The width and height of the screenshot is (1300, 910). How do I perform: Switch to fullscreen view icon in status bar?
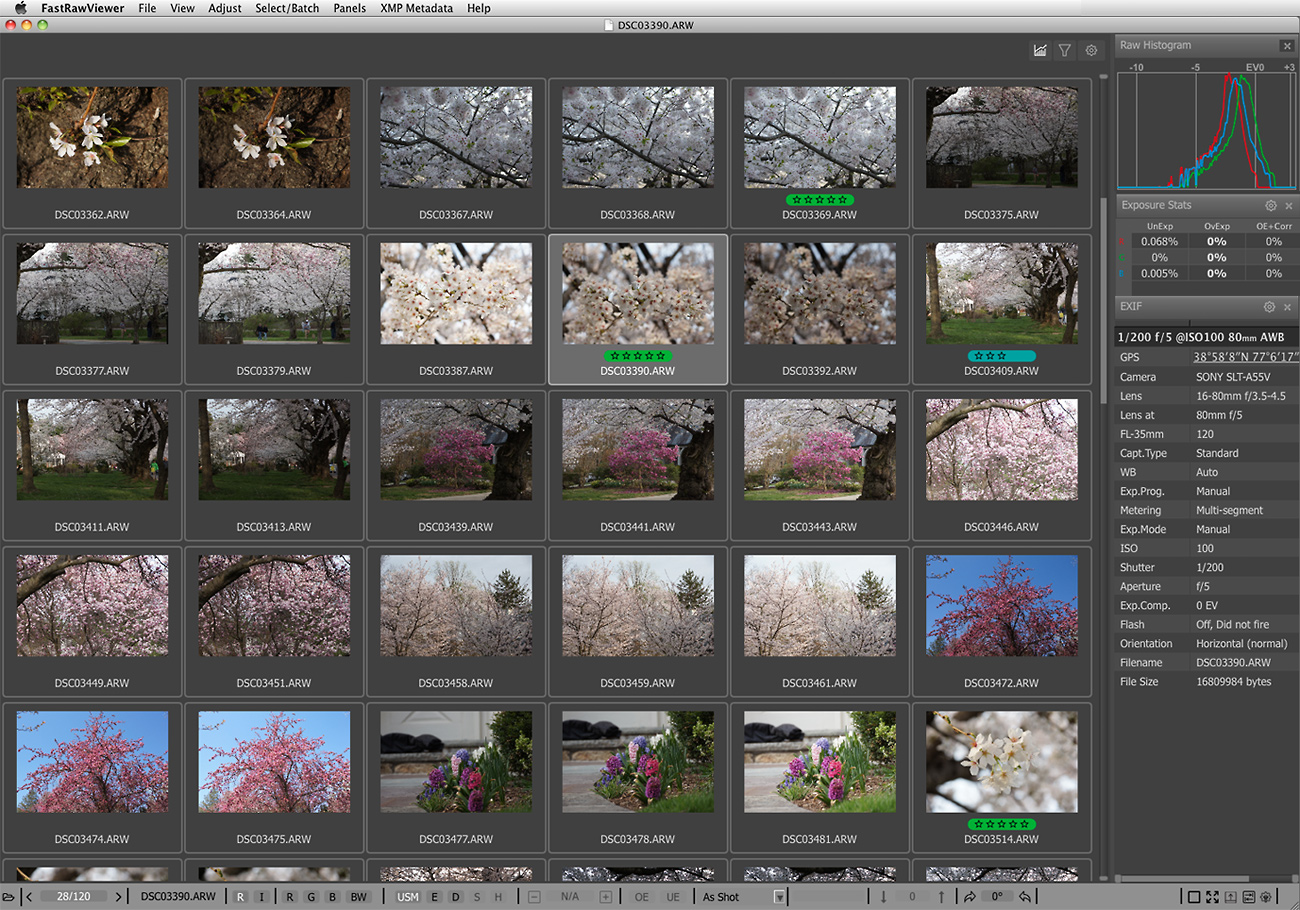pyautogui.click(x=1212, y=897)
